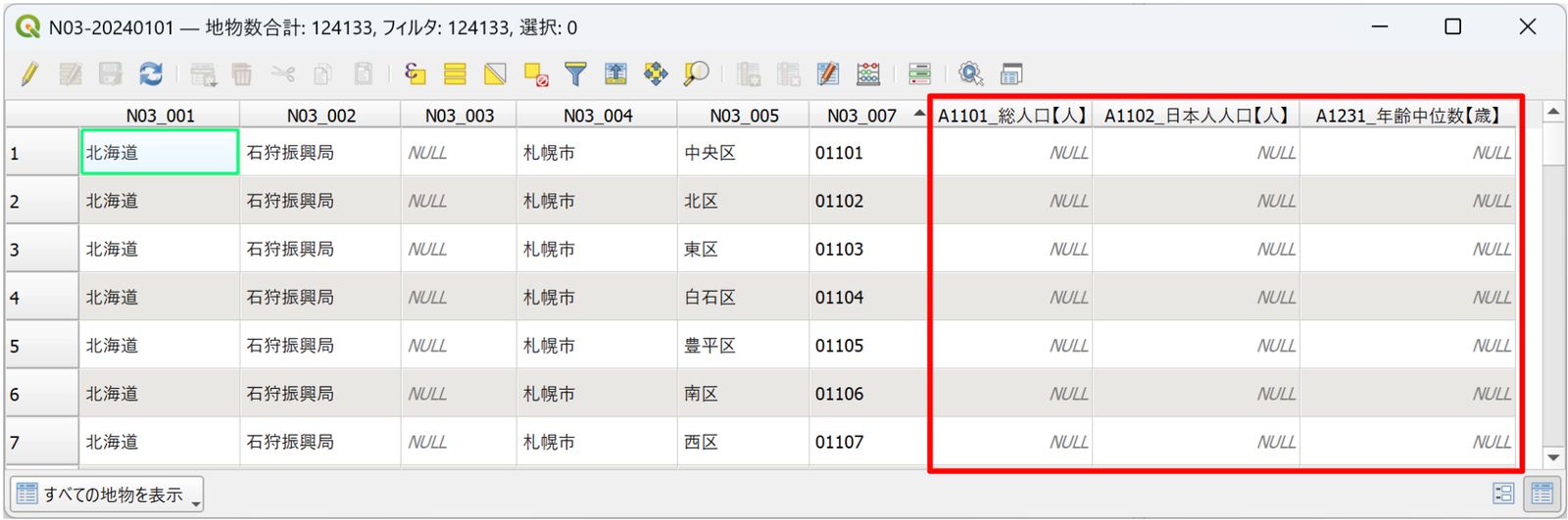Click the Actions gear-magnifier icon
Screen dimensions: 1568x520
(971, 73)
